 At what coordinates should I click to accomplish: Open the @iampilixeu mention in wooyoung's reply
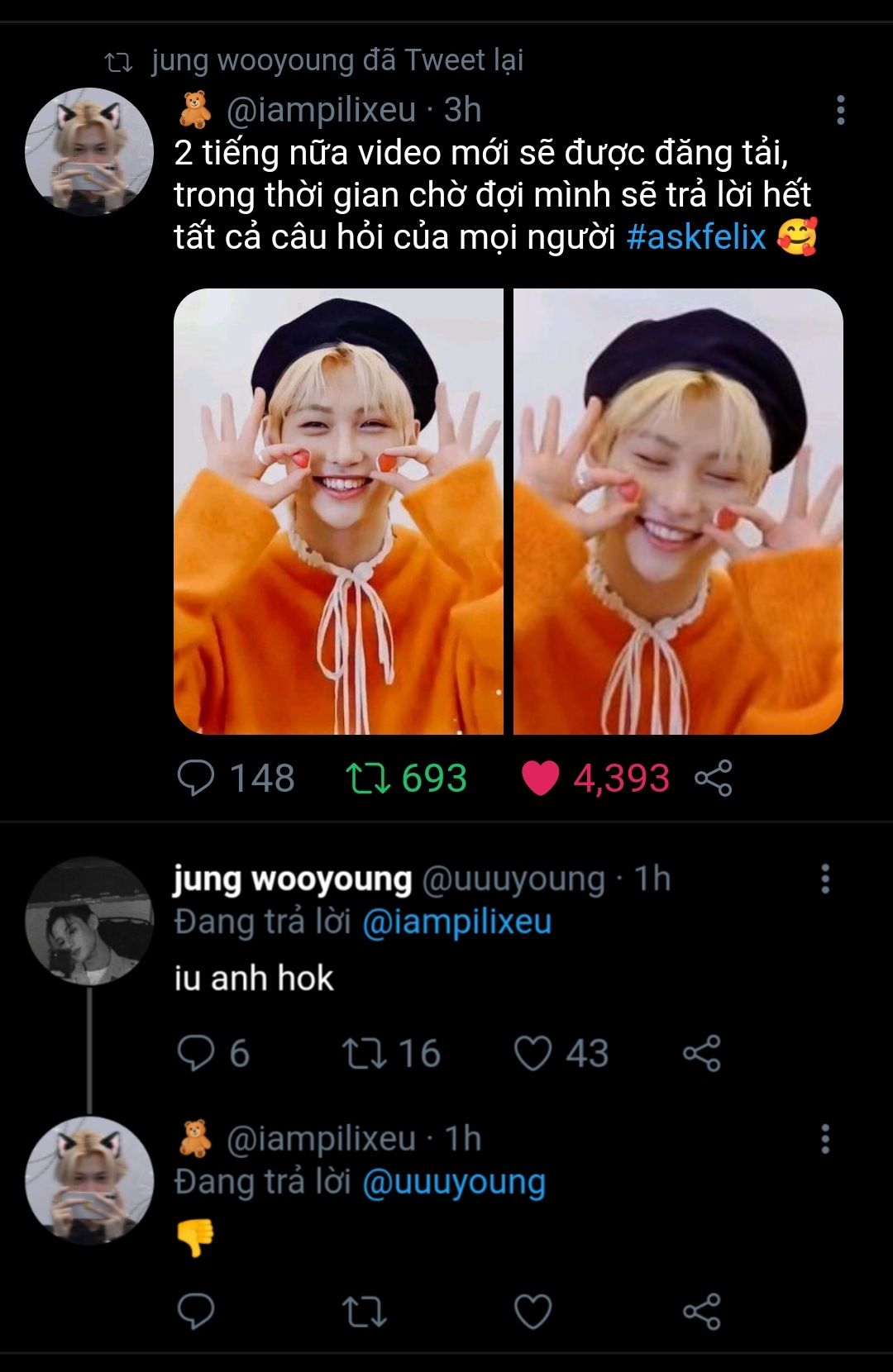456,922
